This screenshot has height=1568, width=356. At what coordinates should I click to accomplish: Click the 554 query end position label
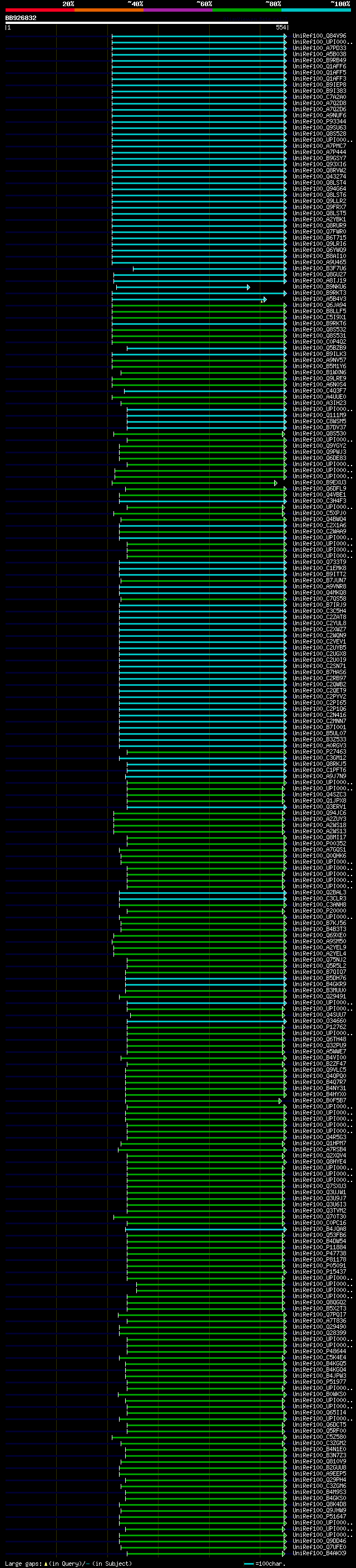click(280, 28)
